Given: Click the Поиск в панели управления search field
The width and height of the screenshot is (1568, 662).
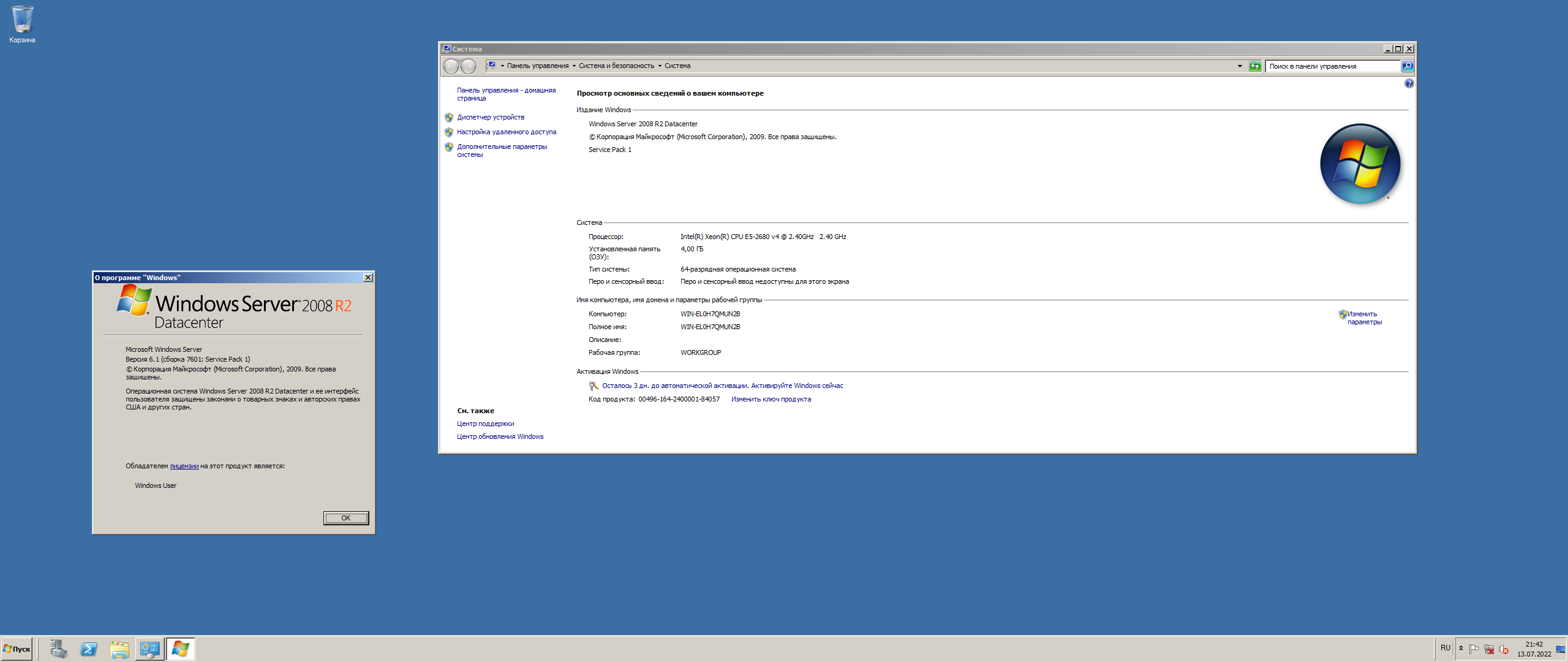Looking at the screenshot, I should click(x=1333, y=66).
